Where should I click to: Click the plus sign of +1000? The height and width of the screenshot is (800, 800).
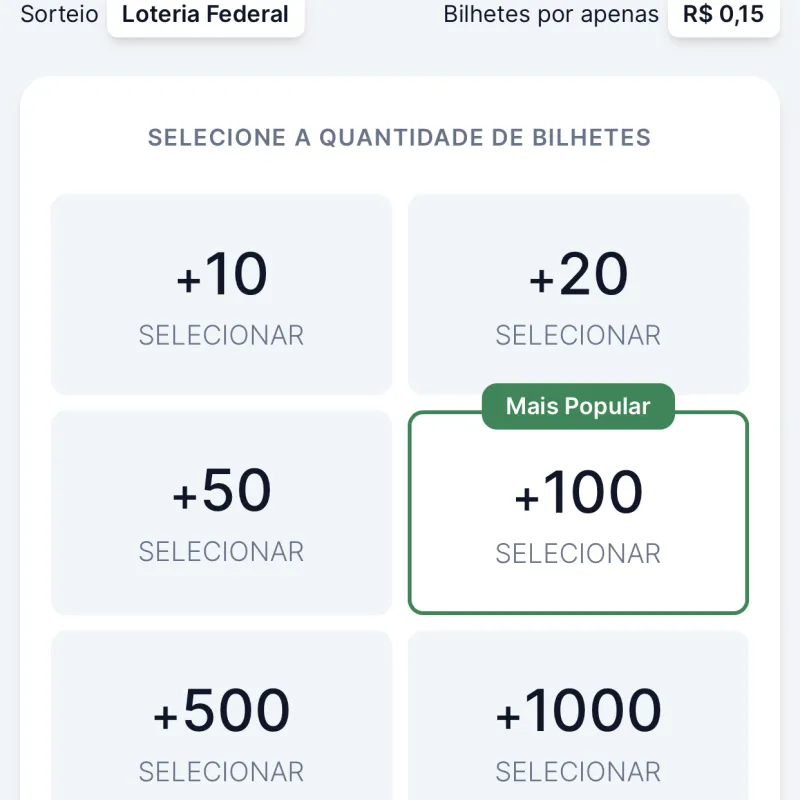pyautogui.click(x=509, y=716)
